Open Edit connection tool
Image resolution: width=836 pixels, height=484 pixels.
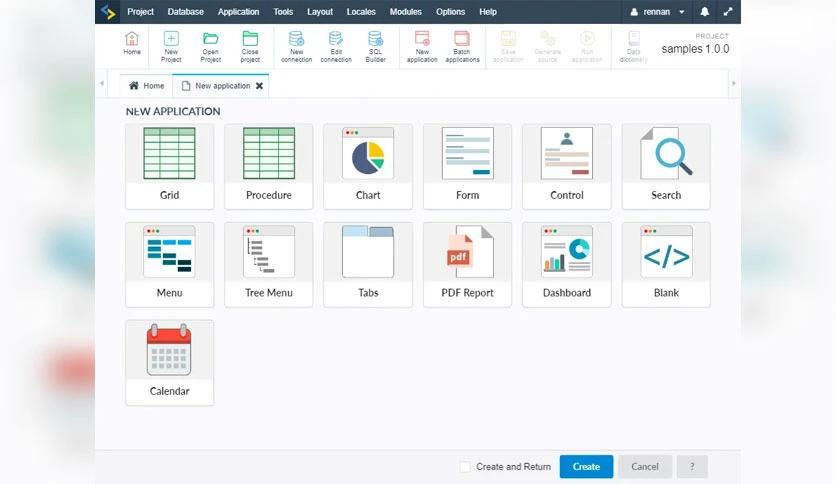(x=336, y=47)
